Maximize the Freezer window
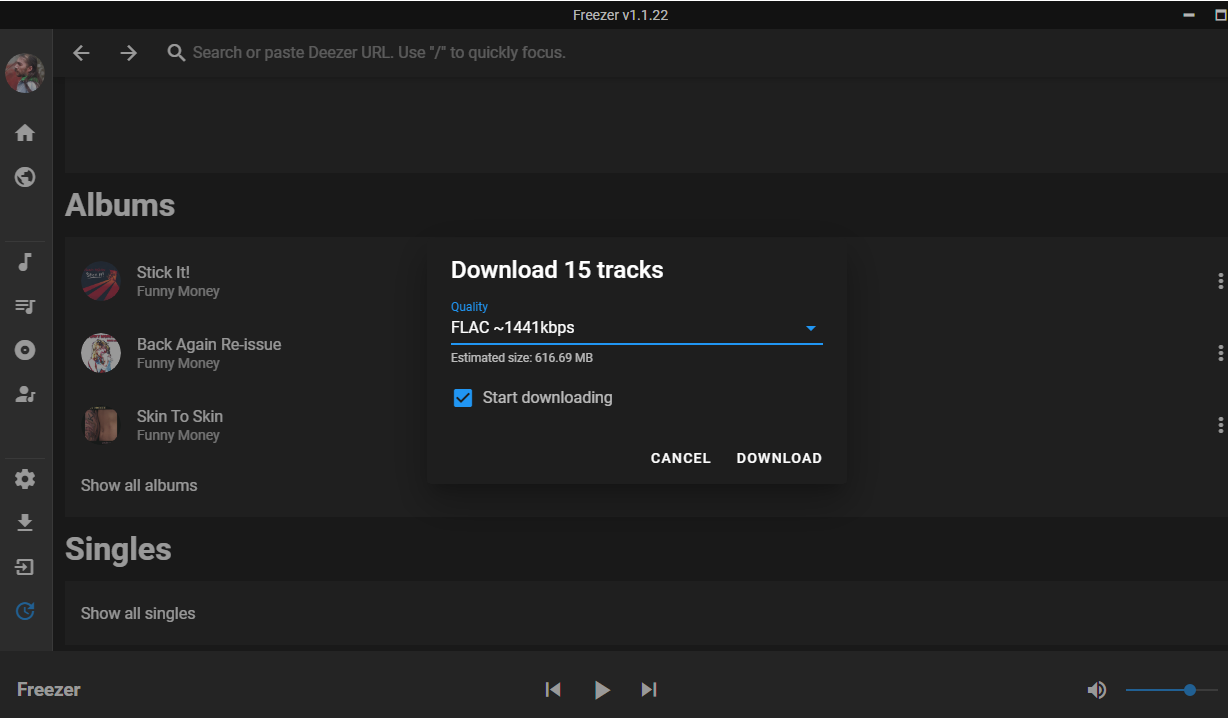The width and height of the screenshot is (1228, 718). pos(1221,15)
